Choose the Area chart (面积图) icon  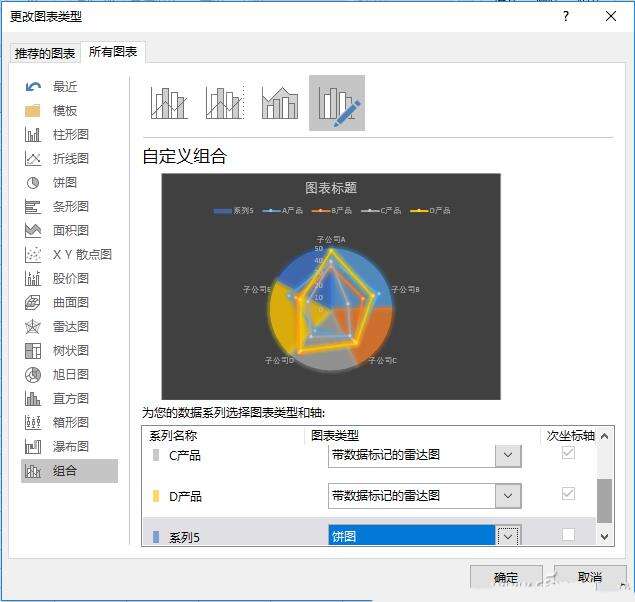click(33, 230)
